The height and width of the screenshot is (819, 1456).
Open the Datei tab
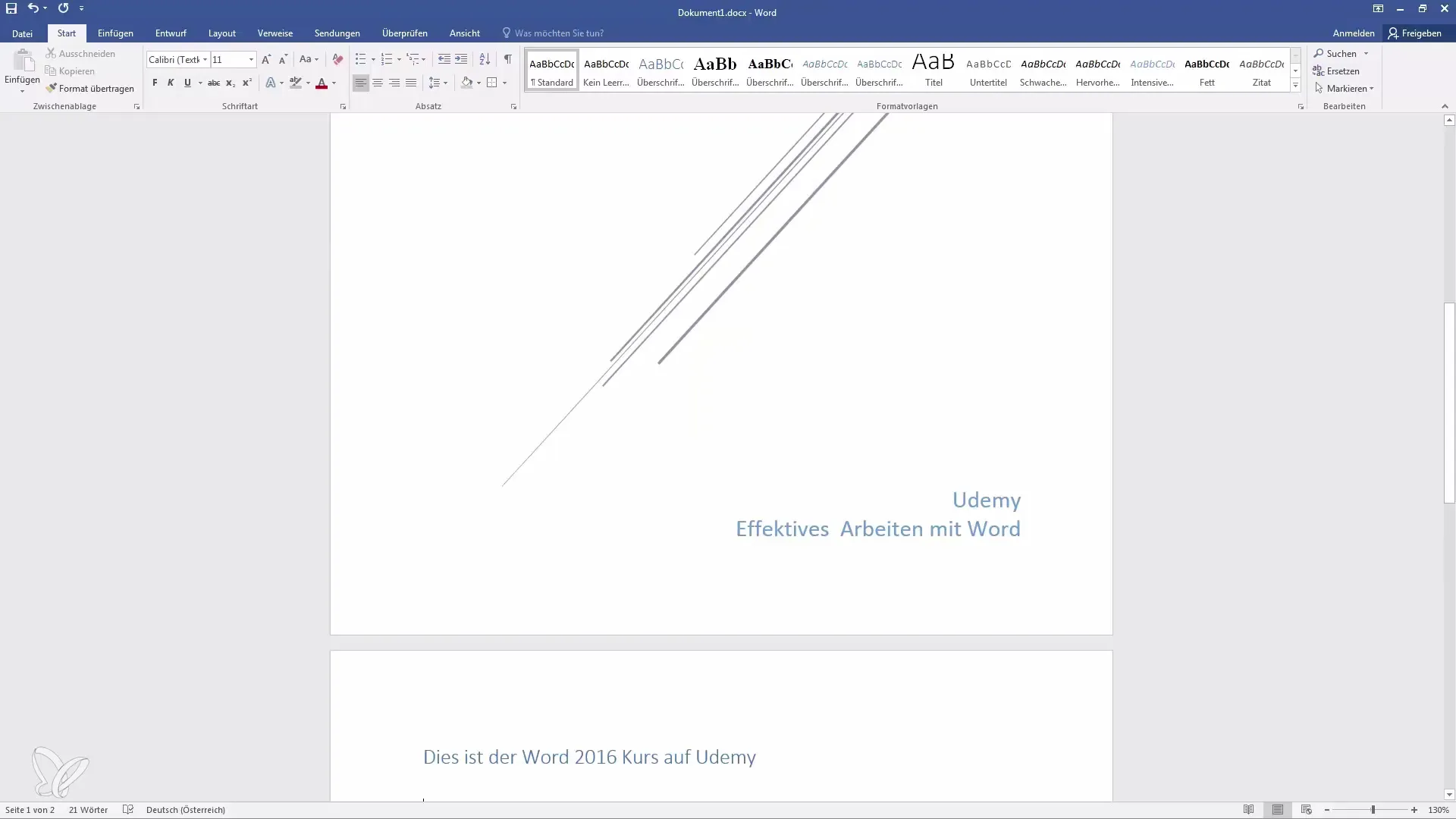point(22,33)
